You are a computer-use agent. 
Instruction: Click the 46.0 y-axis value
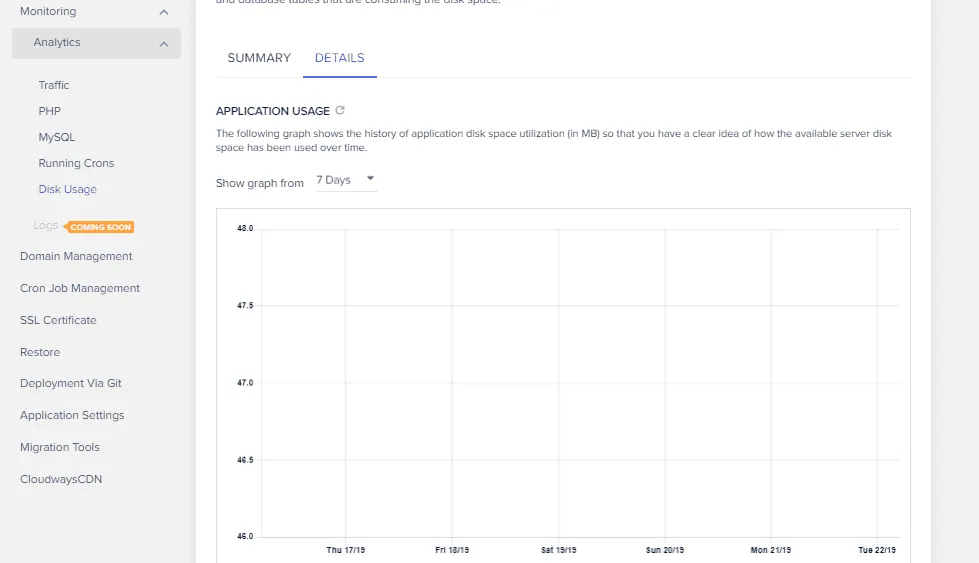click(245, 536)
